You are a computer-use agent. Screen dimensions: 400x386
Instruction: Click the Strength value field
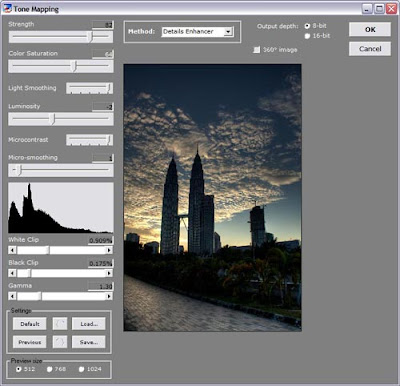[103, 25]
